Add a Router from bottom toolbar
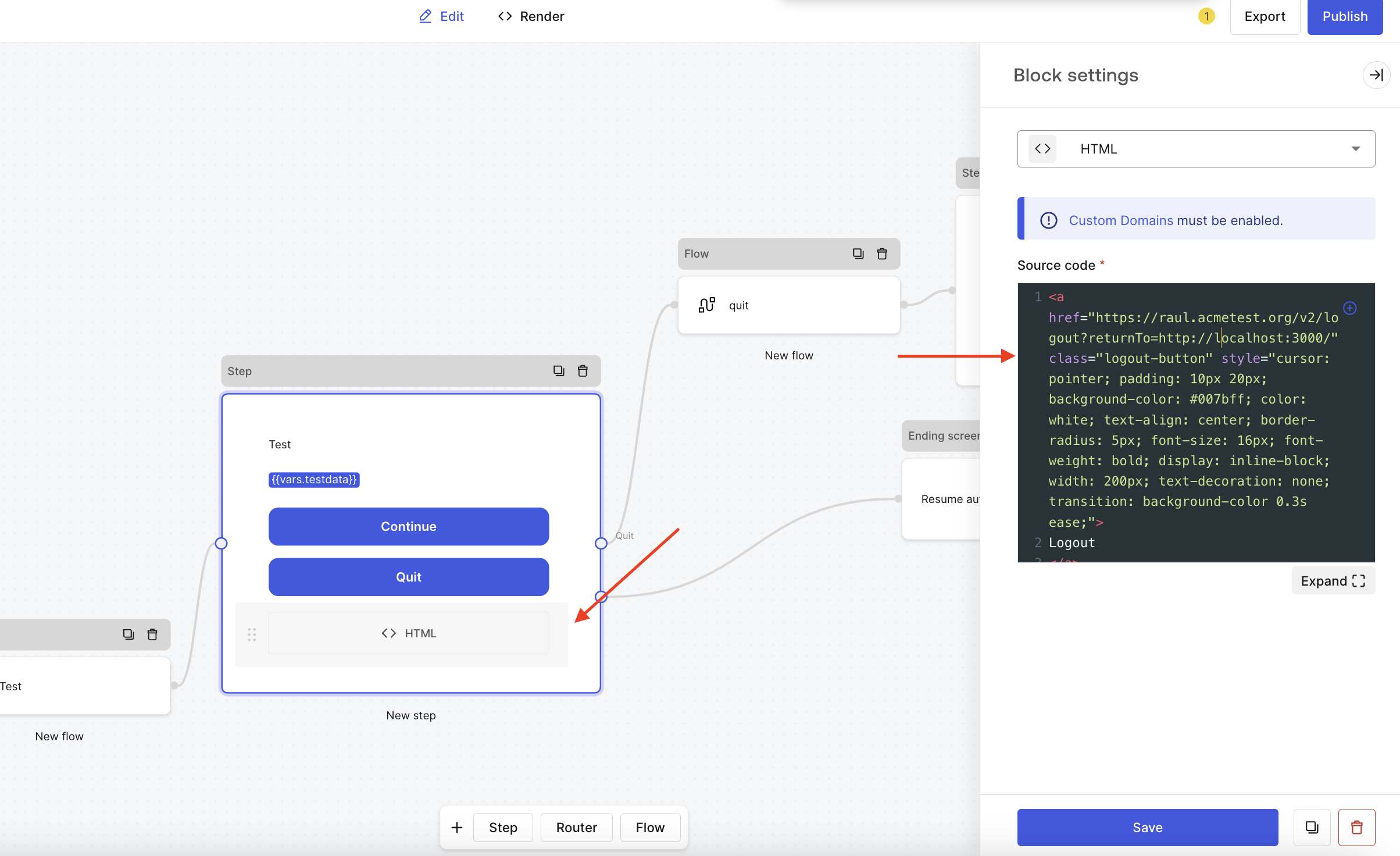The height and width of the screenshot is (856, 1400). (576, 827)
